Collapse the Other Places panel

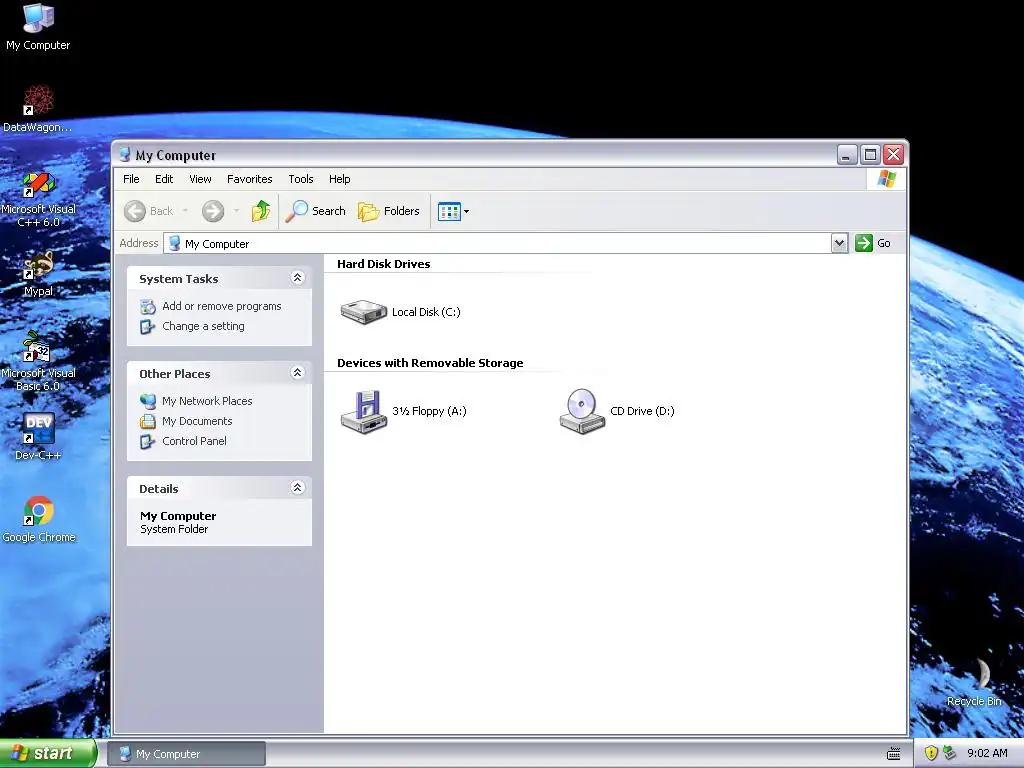click(297, 373)
